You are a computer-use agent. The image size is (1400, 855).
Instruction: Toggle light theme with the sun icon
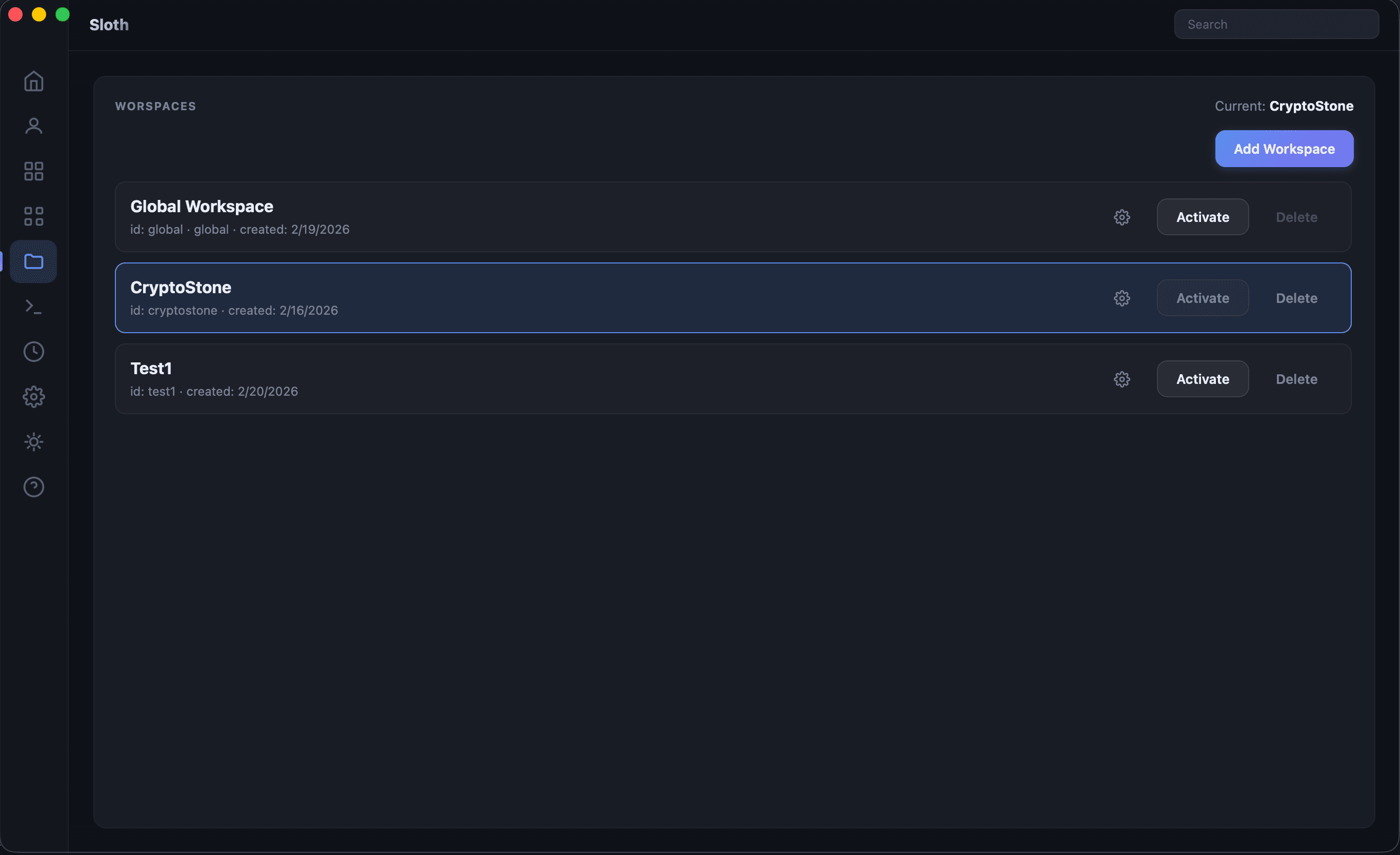point(33,442)
